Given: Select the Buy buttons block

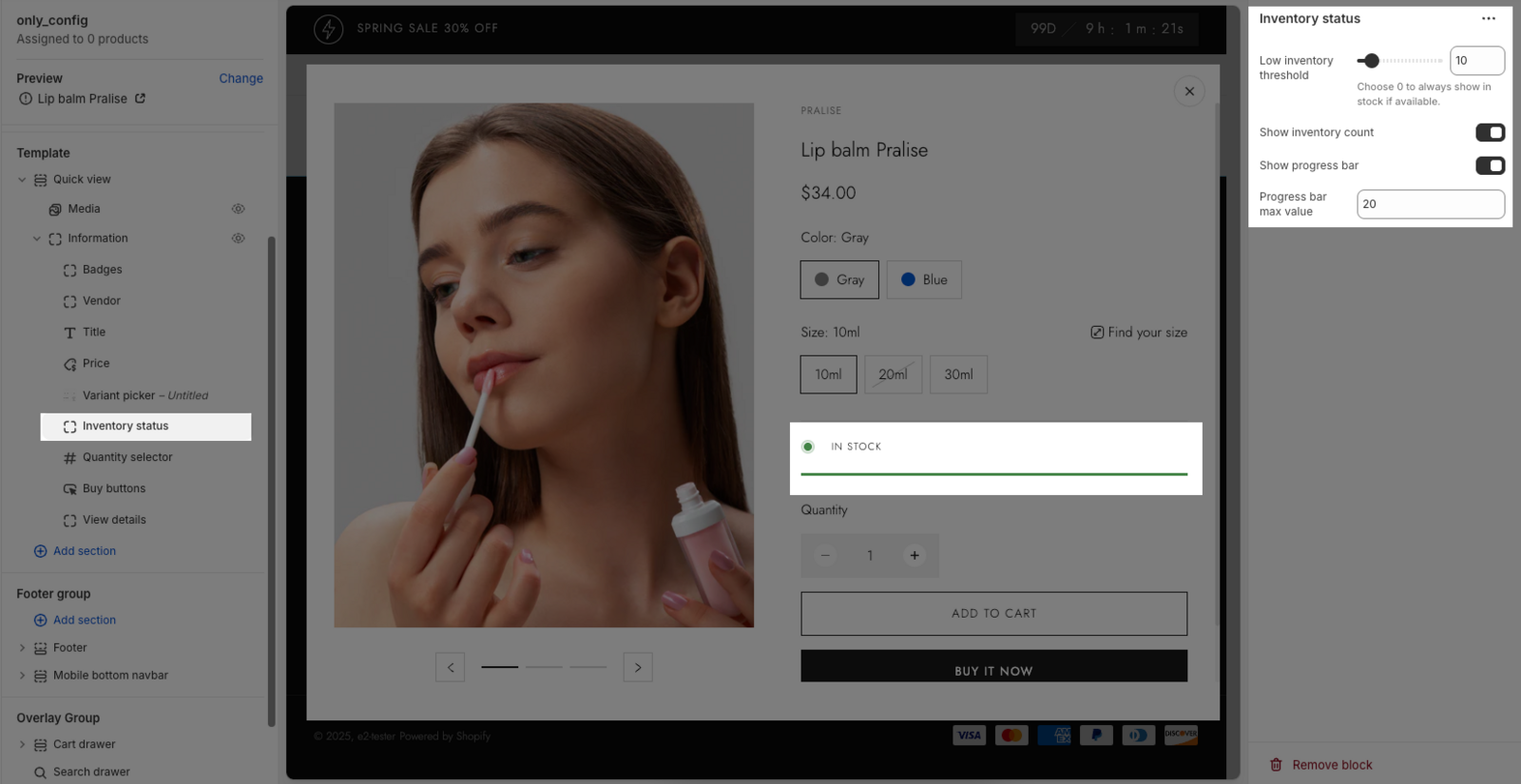Looking at the screenshot, I should click(x=114, y=489).
